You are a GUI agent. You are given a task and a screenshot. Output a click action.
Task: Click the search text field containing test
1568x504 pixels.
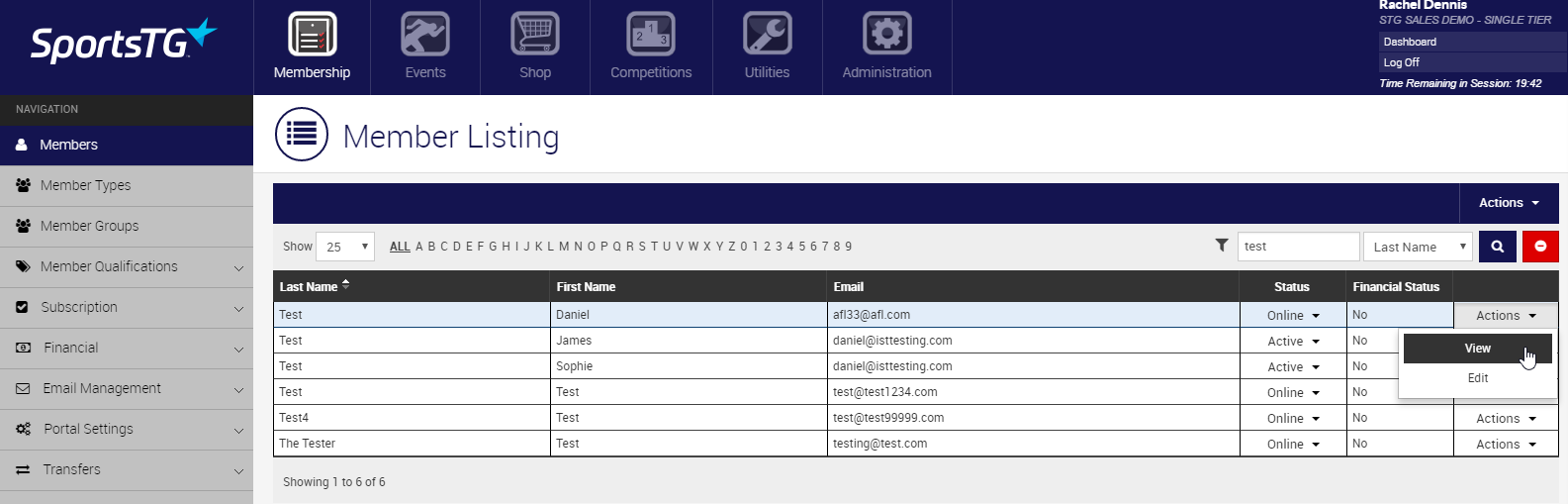(1298, 247)
